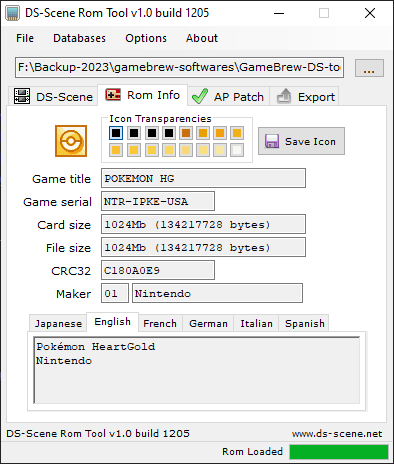Click the DS console icon on DS-Scene tab
The image size is (394, 464).
point(22,96)
